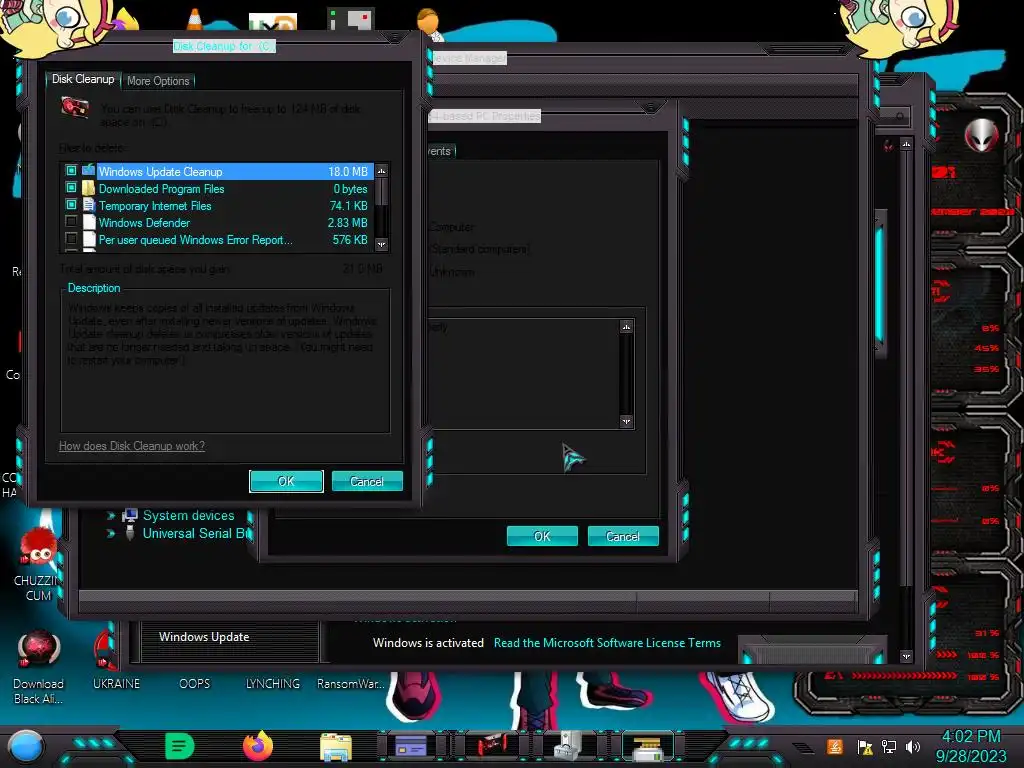The image size is (1024, 768).
Task: Click the Alienware head gadget
Action: 982,136
